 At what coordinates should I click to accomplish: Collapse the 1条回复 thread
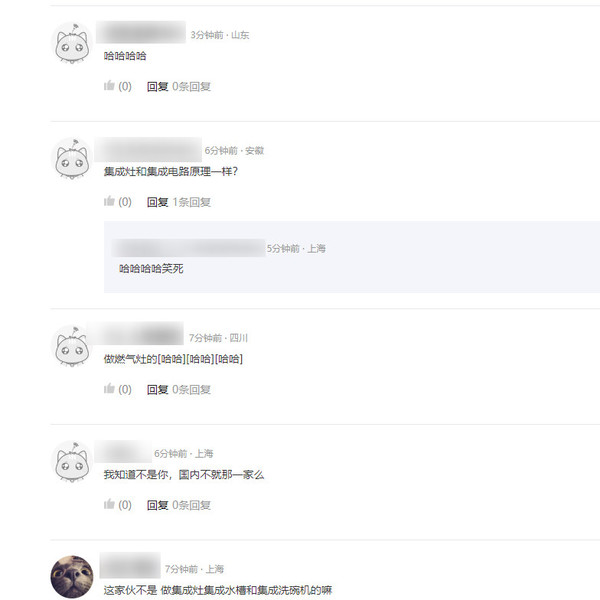pyautogui.click(x=191, y=202)
